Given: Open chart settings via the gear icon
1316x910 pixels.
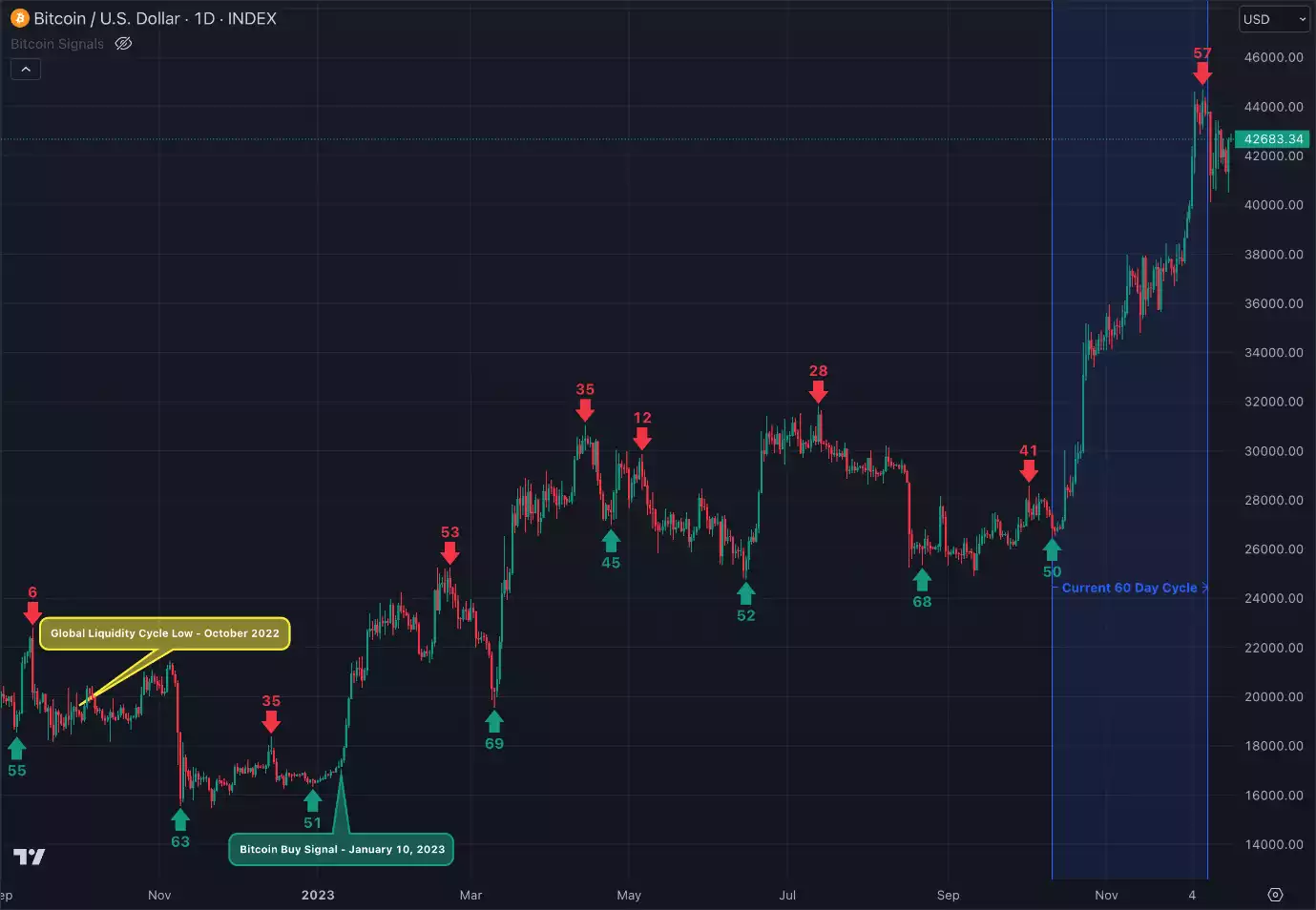Looking at the screenshot, I should [1276, 895].
